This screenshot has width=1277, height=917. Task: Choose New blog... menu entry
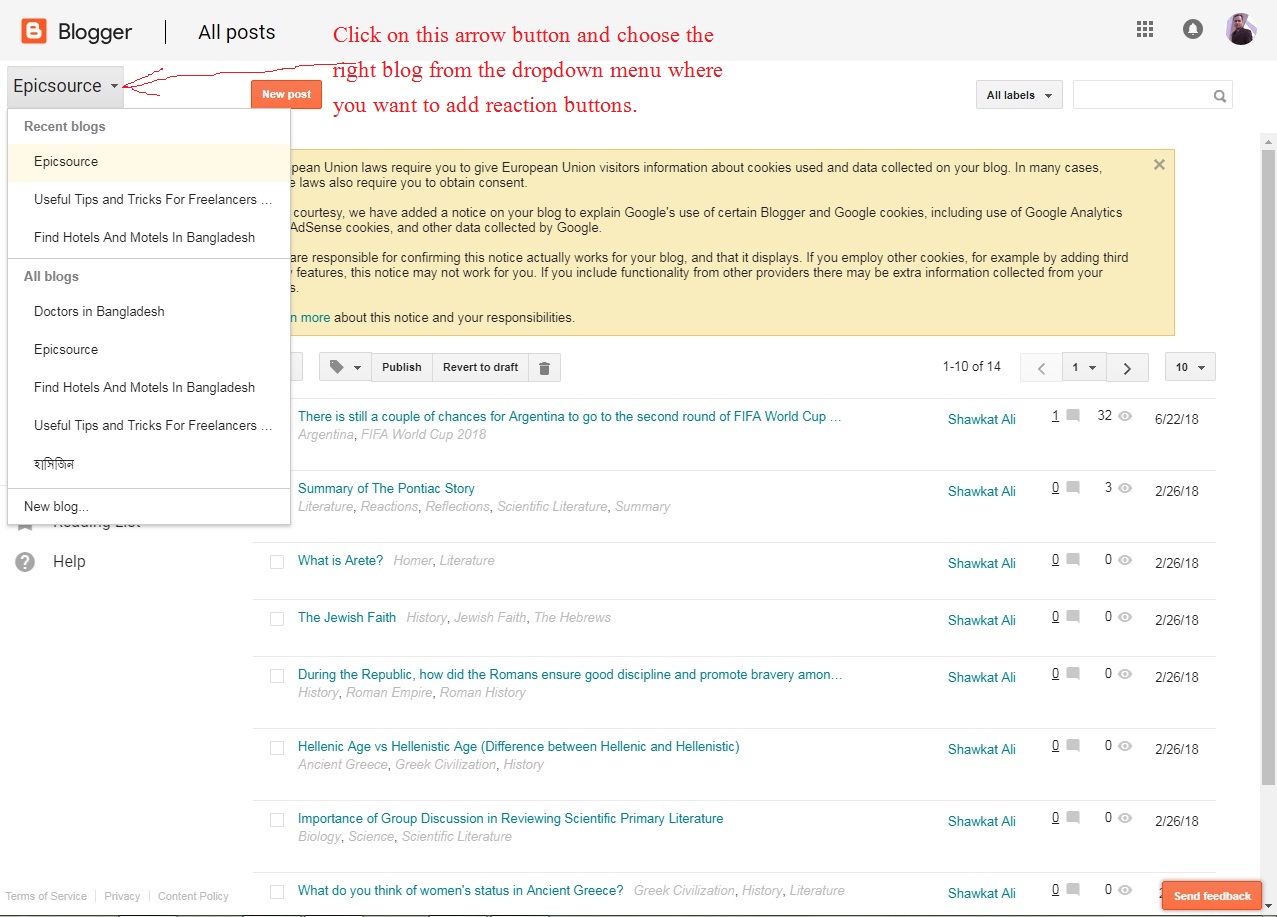click(149, 507)
